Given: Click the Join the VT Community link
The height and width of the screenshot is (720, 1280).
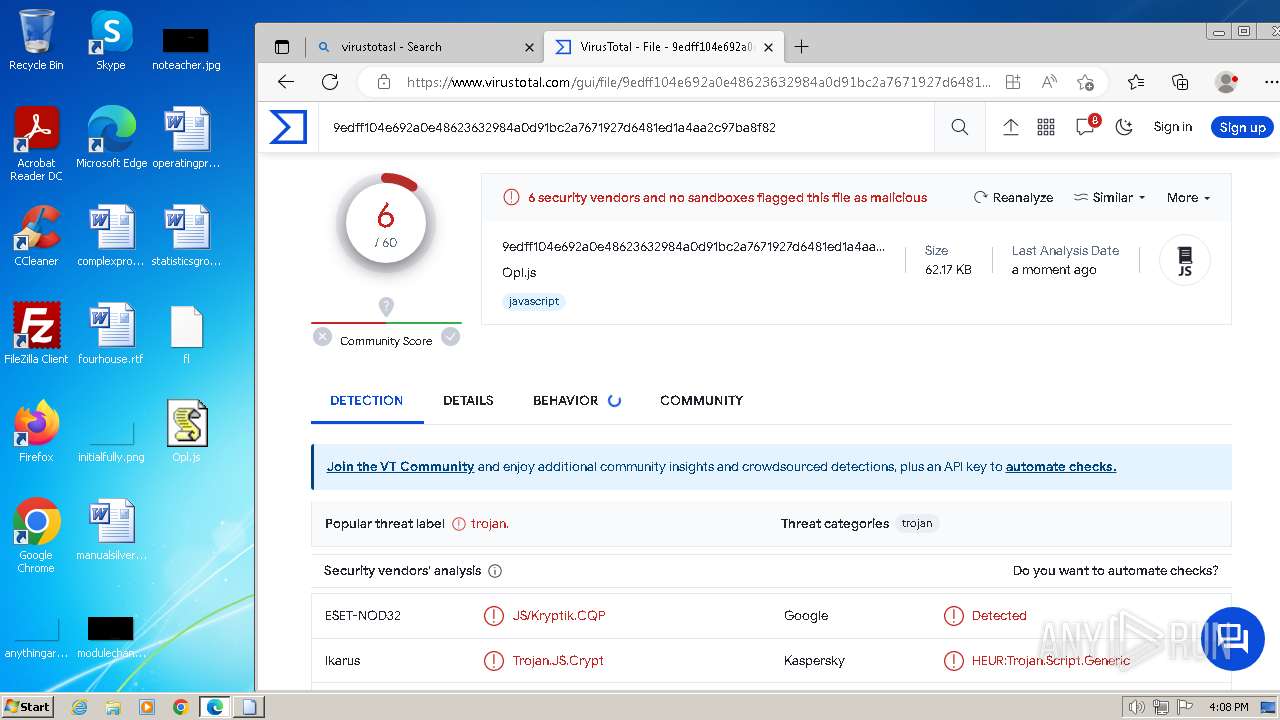Looking at the screenshot, I should click(400, 466).
